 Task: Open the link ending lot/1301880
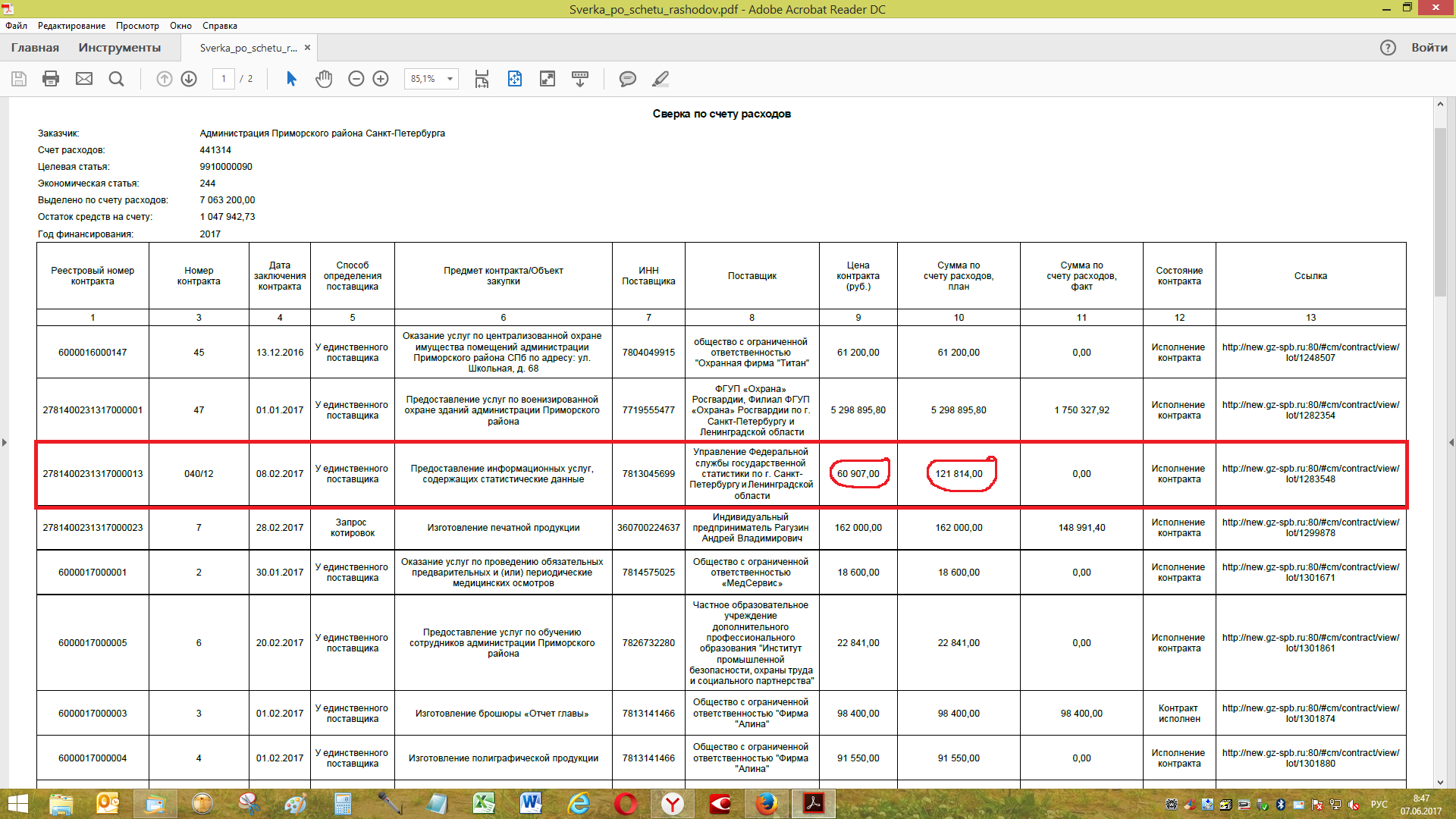(x=1310, y=758)
